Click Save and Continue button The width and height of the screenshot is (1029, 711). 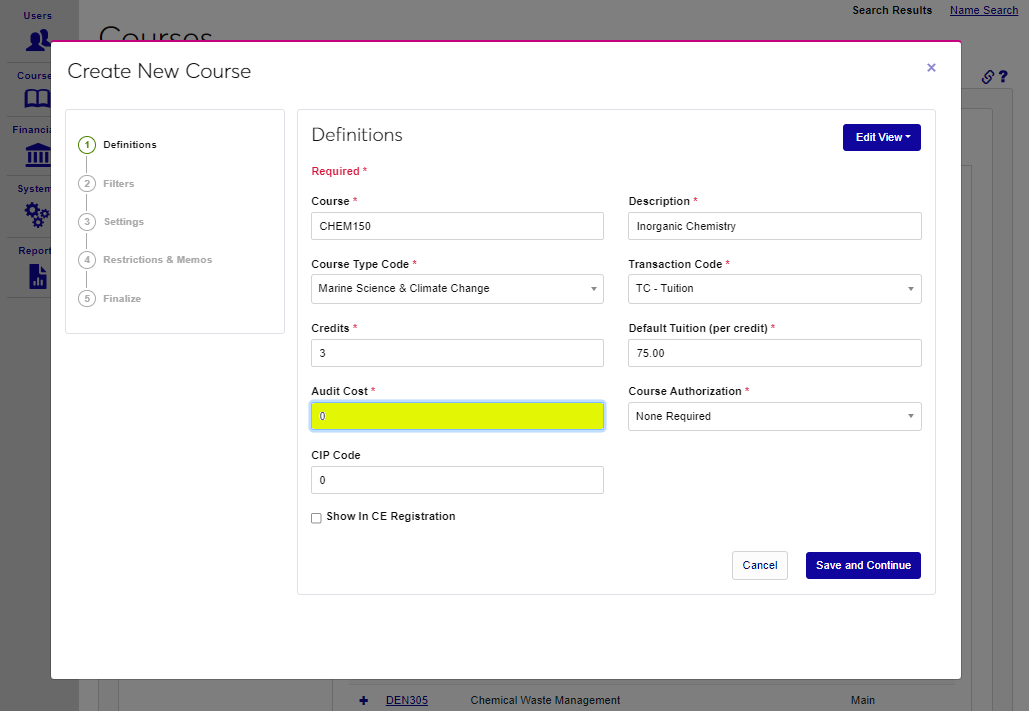pyautogui.click(x=863, y=566)
